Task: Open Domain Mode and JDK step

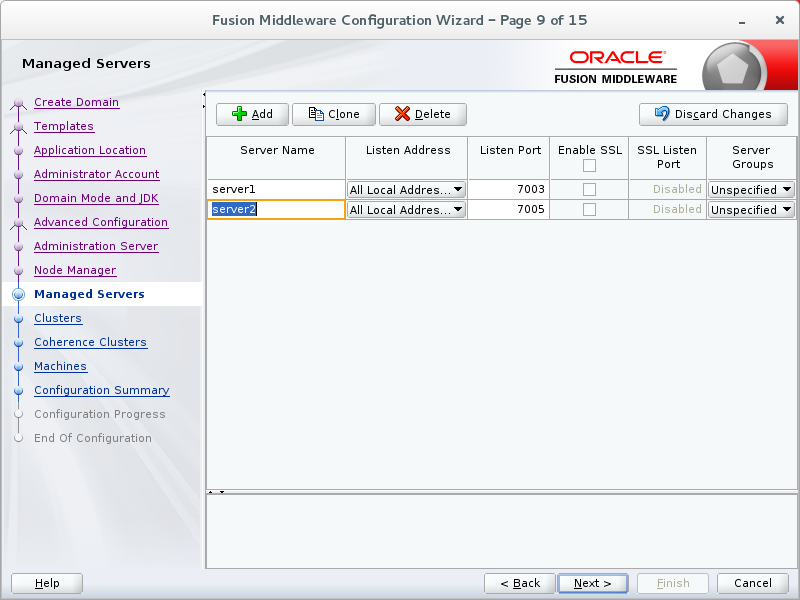Action: pyautogui.click(x=96, y=198)
